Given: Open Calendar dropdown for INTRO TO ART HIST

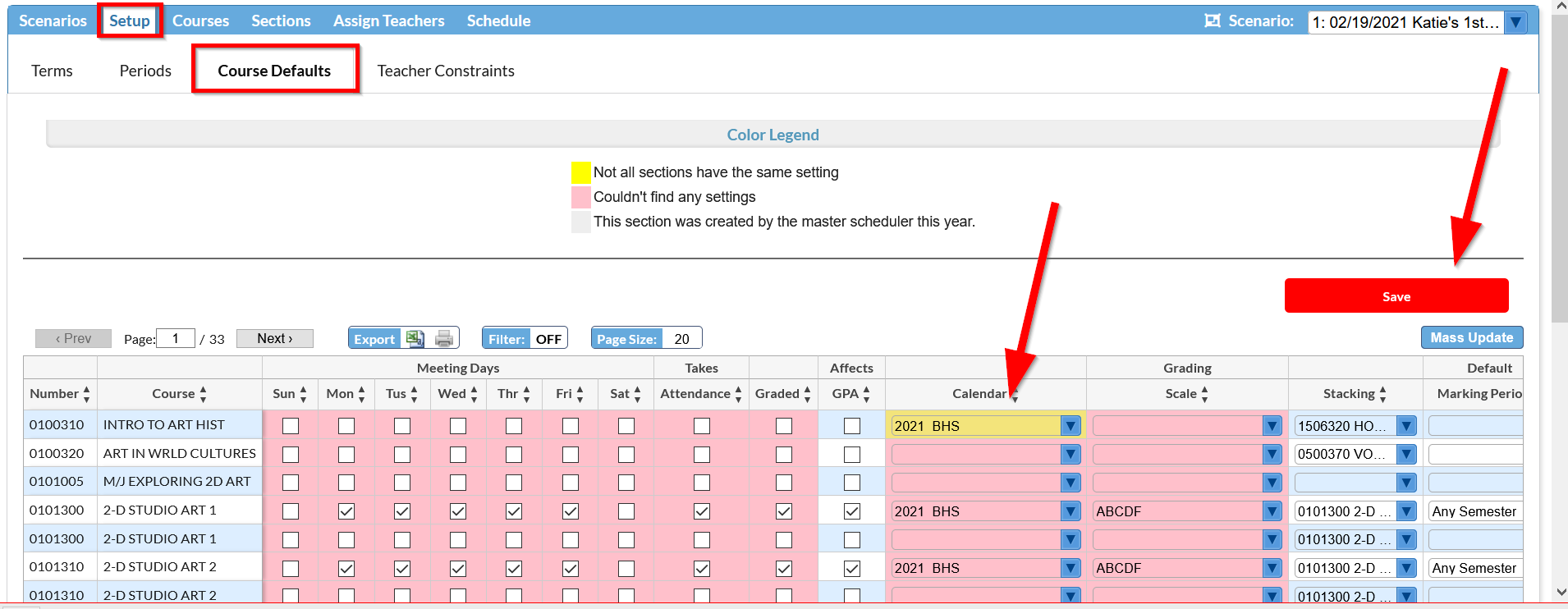Looking at the screenshot, I should [1070, 426].
